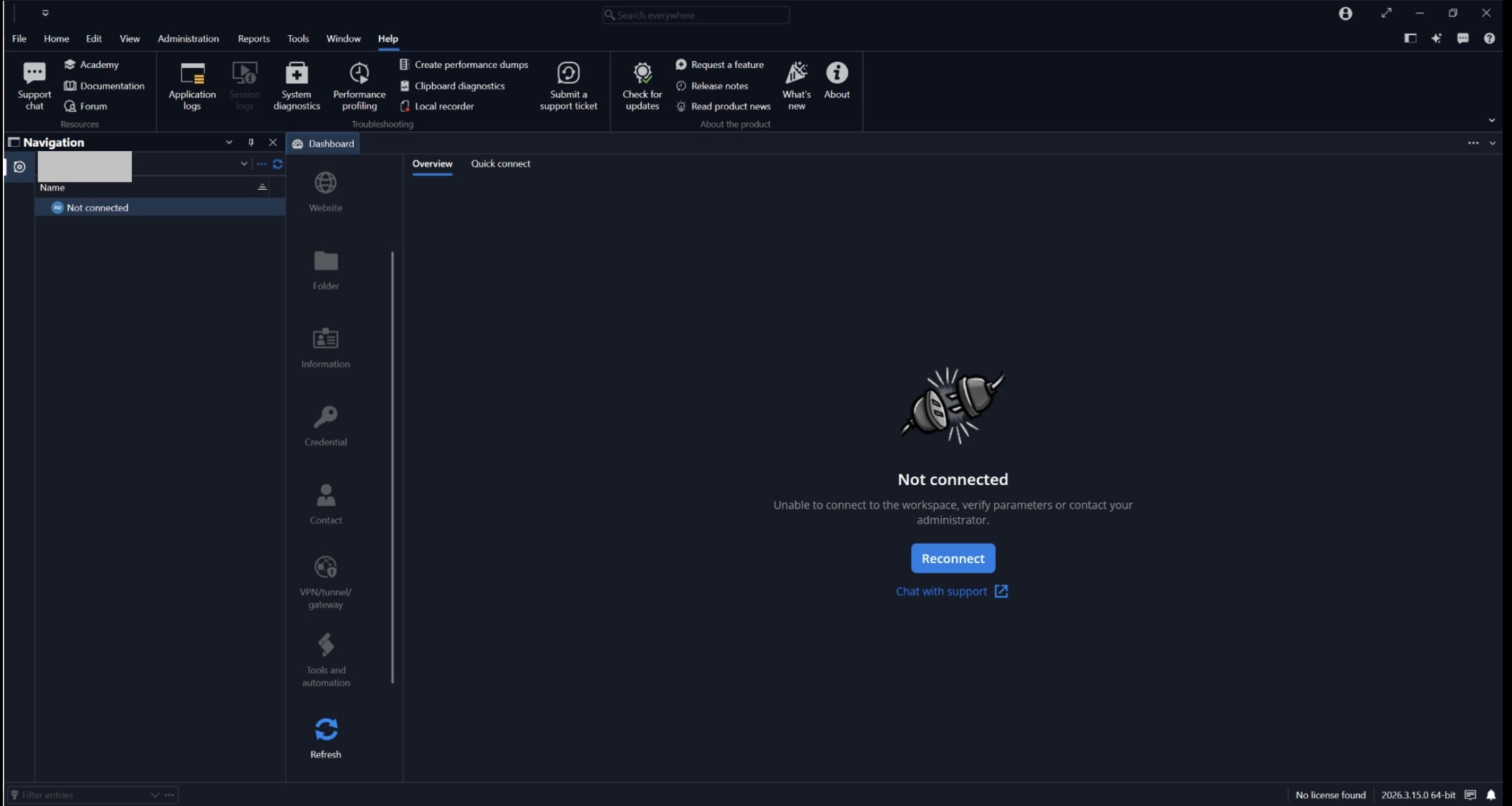Collapse the ribbon with the chevron
The width and height of the screenshot is (1512, 806).
coord(1492,120)
